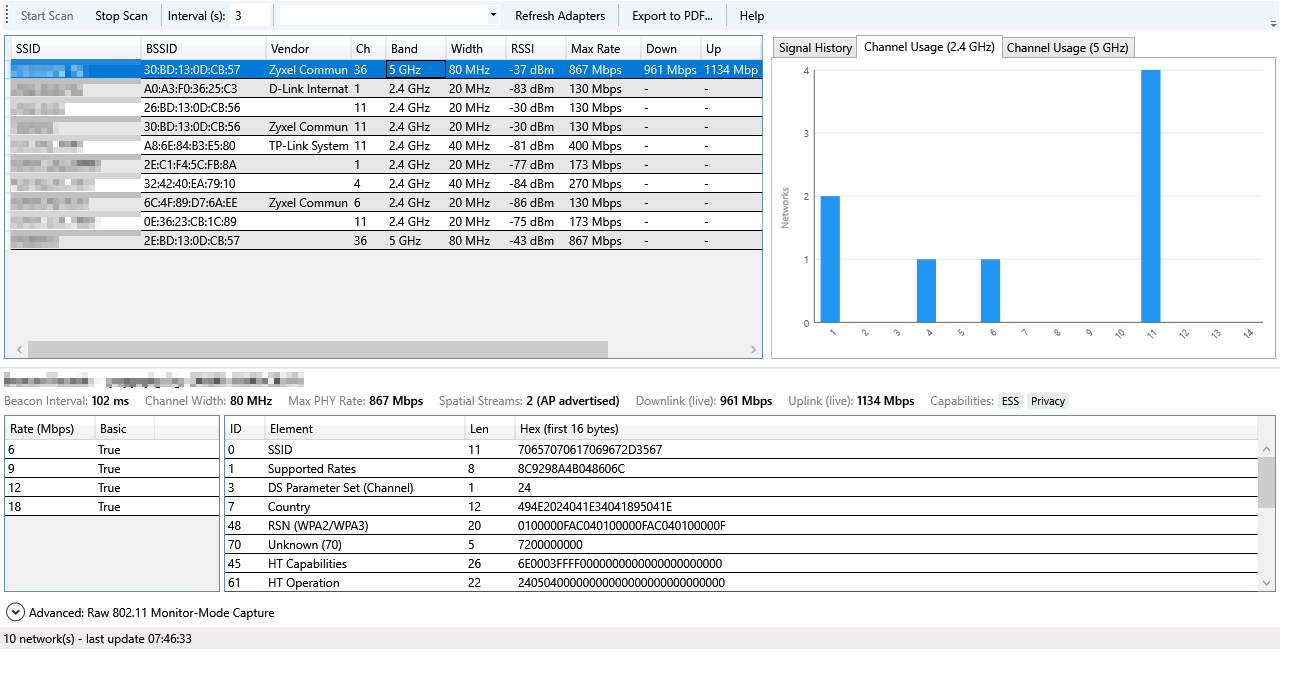Click the channel 6 bar in chart
1294x686 pixels.
tap(990, 291)
